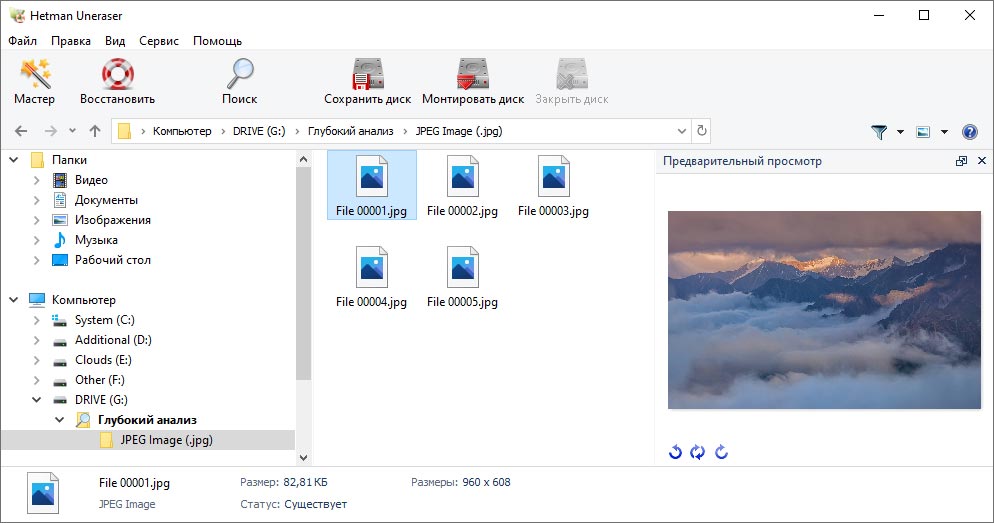Image resolution: width=994 pixels, height=523 pixels.
Task: Navigate up one folder level
Action: point(95,131)
